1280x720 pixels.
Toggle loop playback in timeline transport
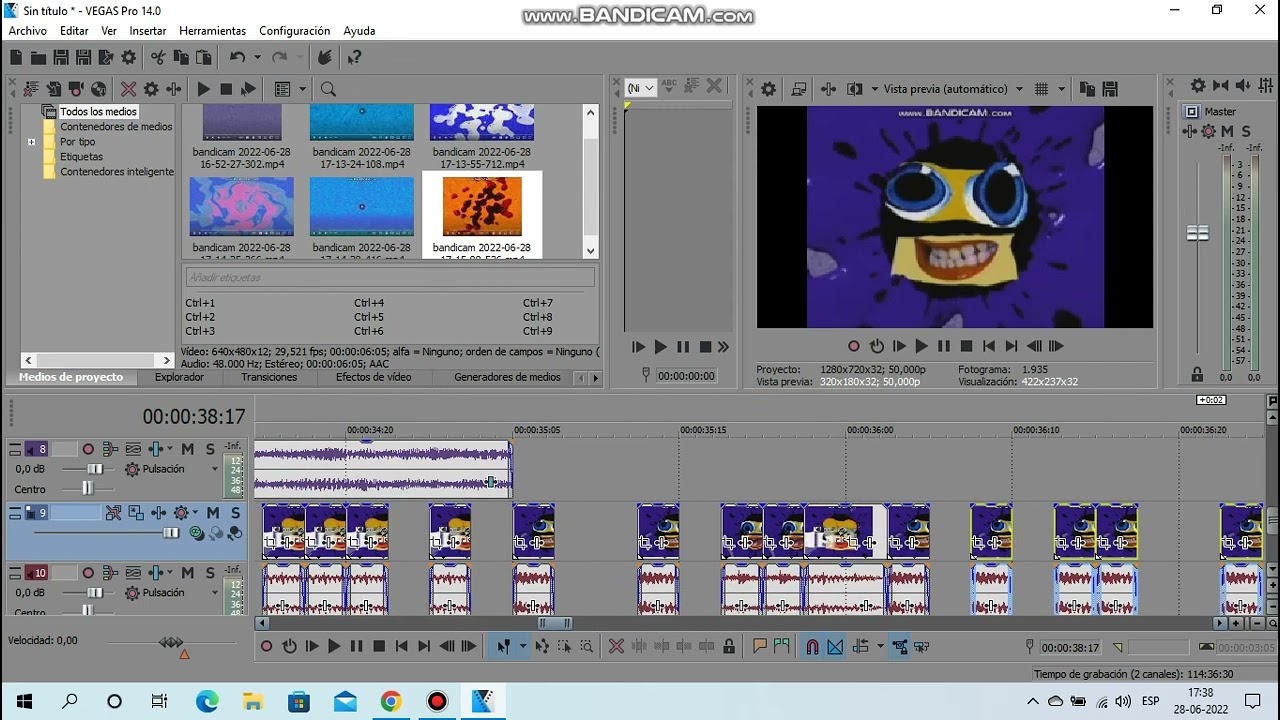[x=289, y=646]
